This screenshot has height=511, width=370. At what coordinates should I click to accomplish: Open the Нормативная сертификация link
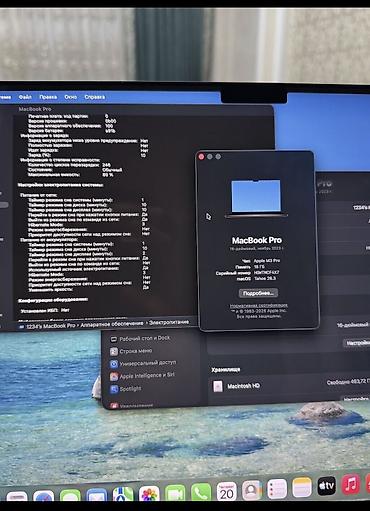tap(258, 306)
